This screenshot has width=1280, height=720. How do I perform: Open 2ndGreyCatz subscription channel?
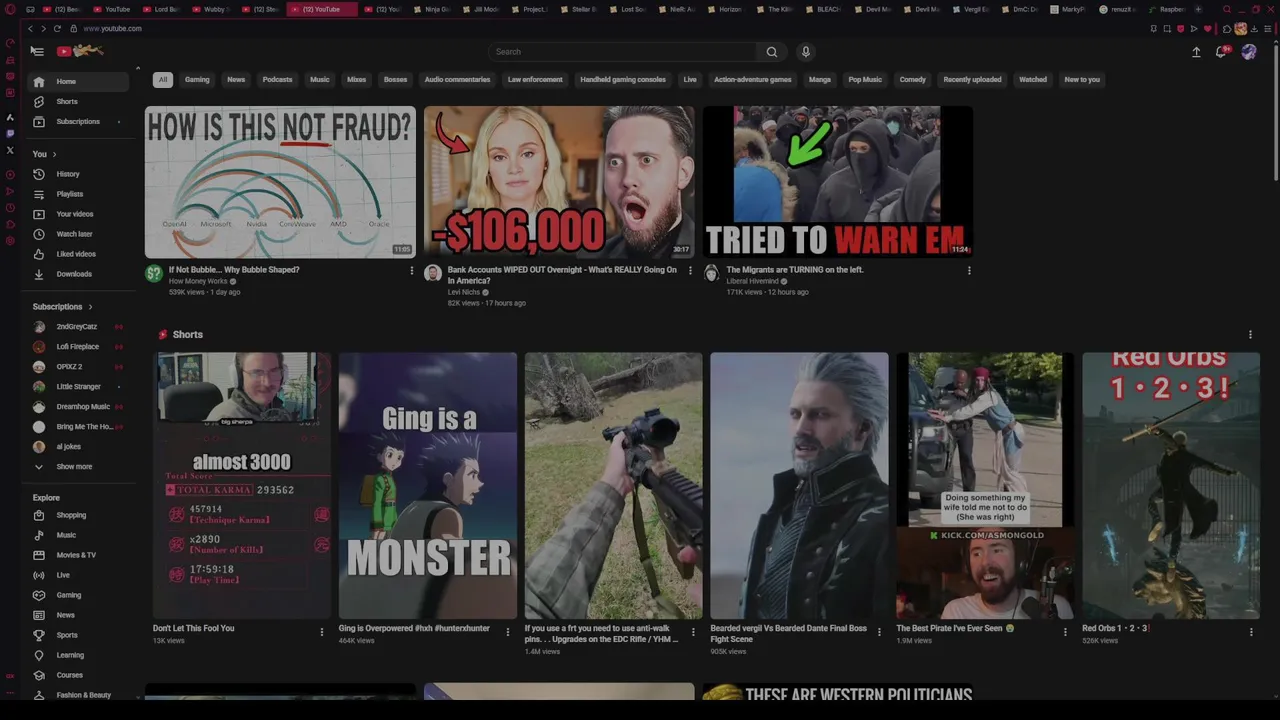(80, 326)
